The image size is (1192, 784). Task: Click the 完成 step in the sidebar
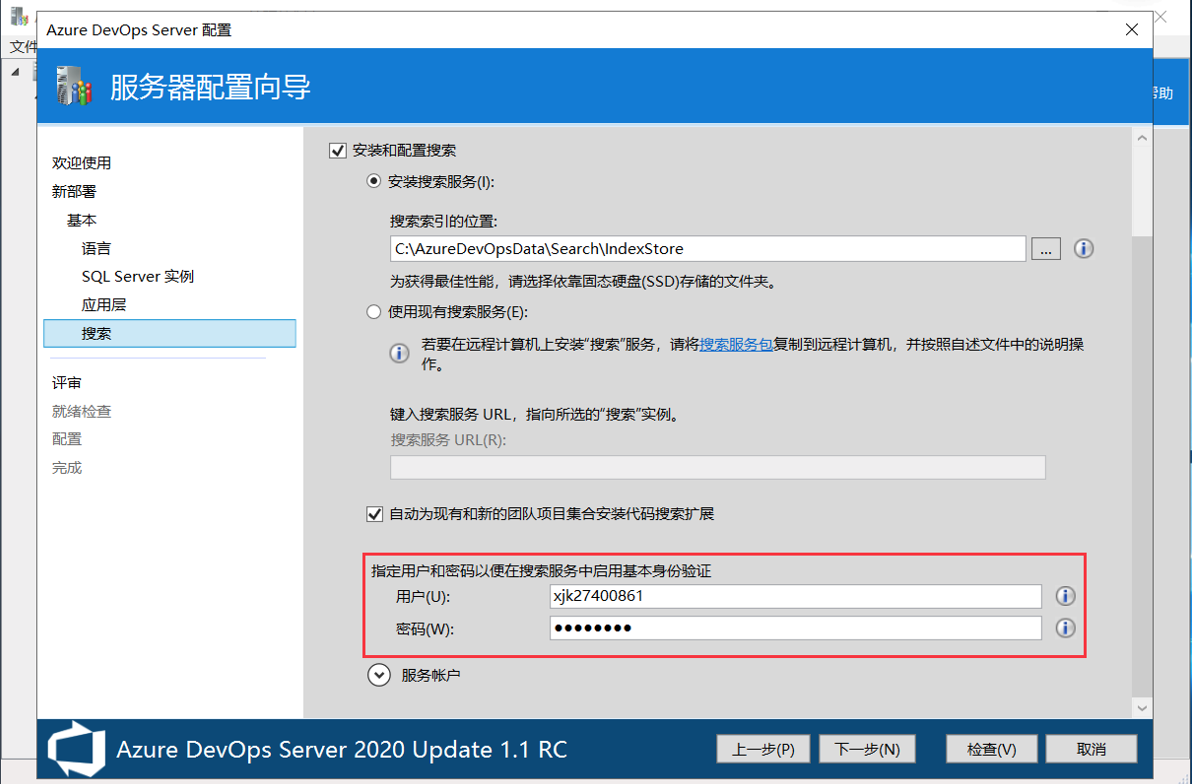pos(66,468)
